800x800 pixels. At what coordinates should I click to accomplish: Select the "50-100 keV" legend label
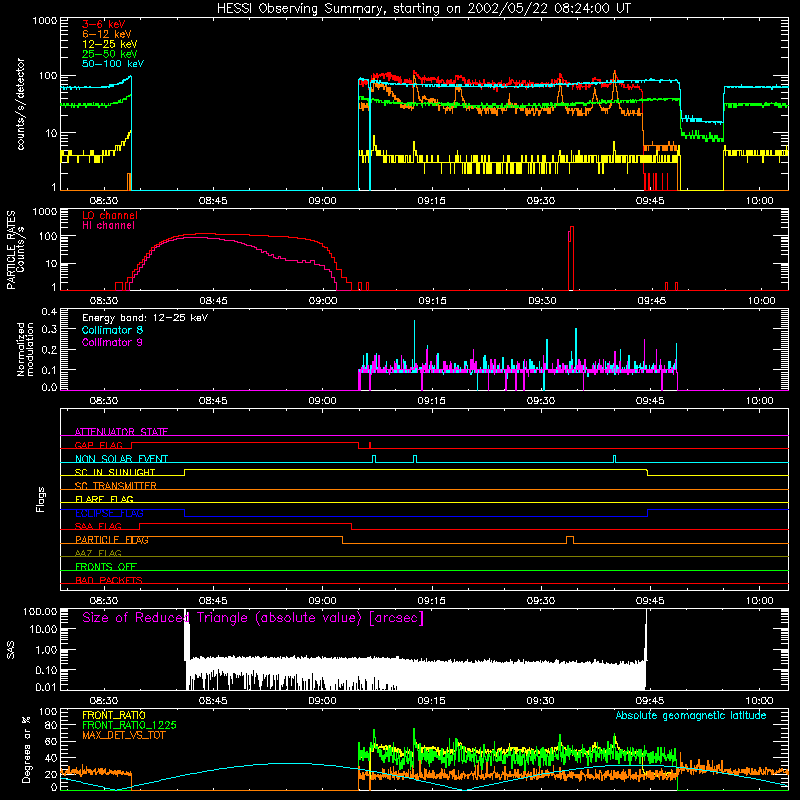(113, 64)
